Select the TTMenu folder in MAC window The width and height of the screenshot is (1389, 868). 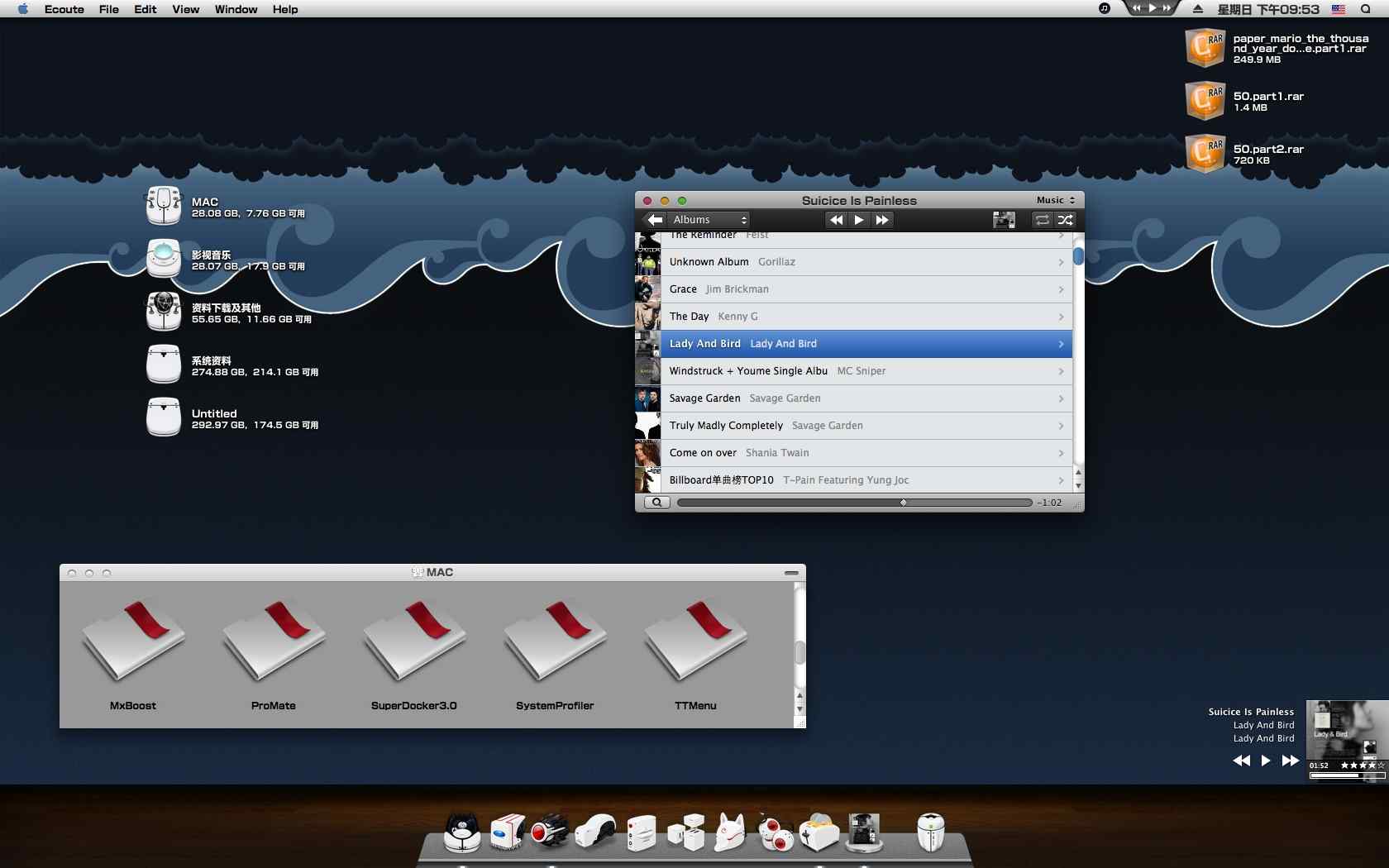pos(695,641)
